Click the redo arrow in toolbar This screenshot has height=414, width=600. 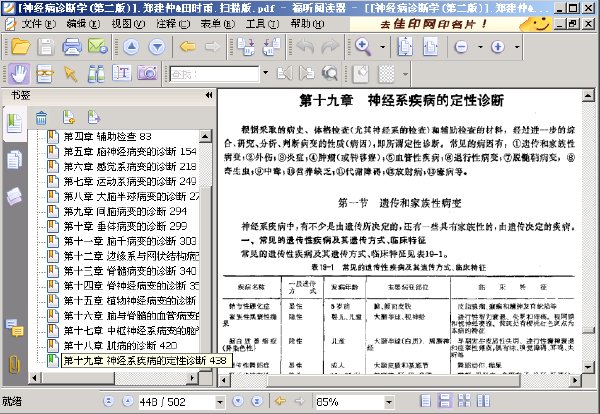click(x=330, y=47)
